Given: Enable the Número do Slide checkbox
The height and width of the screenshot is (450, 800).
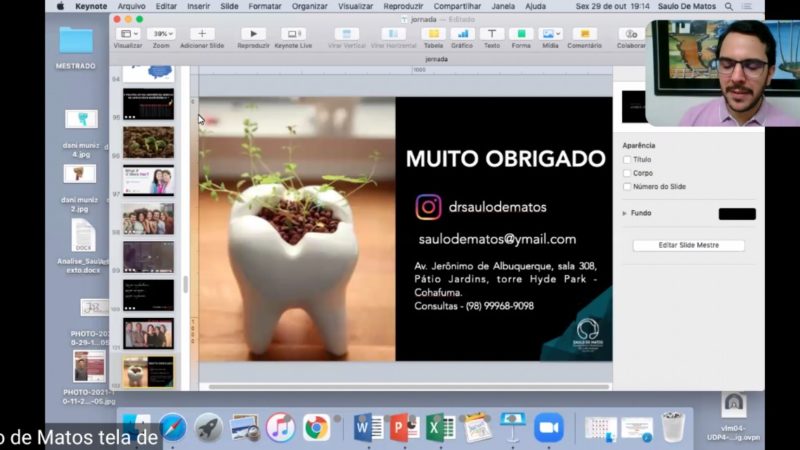Looking at the screenshot, I should (x=627, y=186).
